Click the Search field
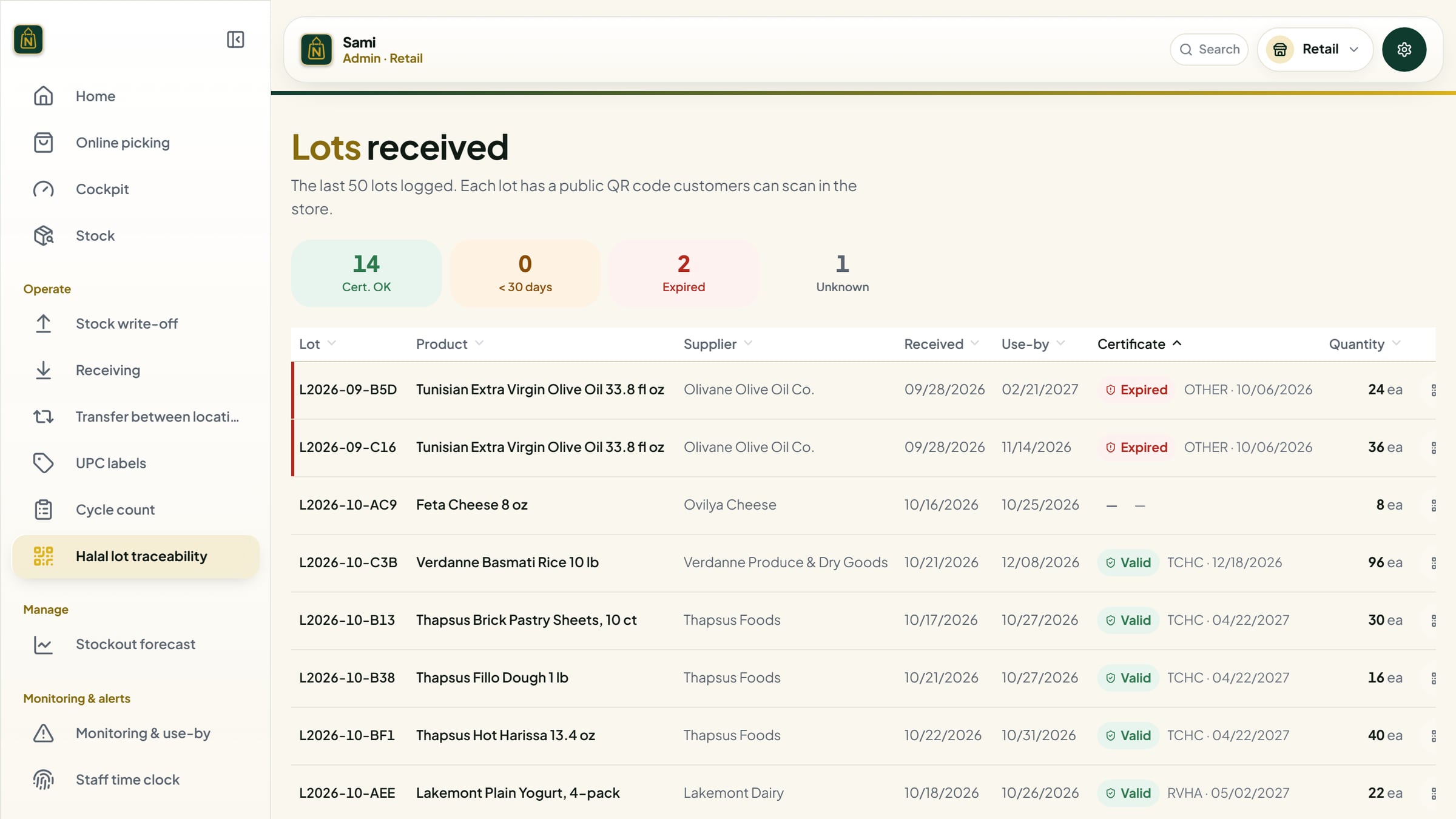The height and width of the screenshot is (819, 1456). tap(1209, 49)
